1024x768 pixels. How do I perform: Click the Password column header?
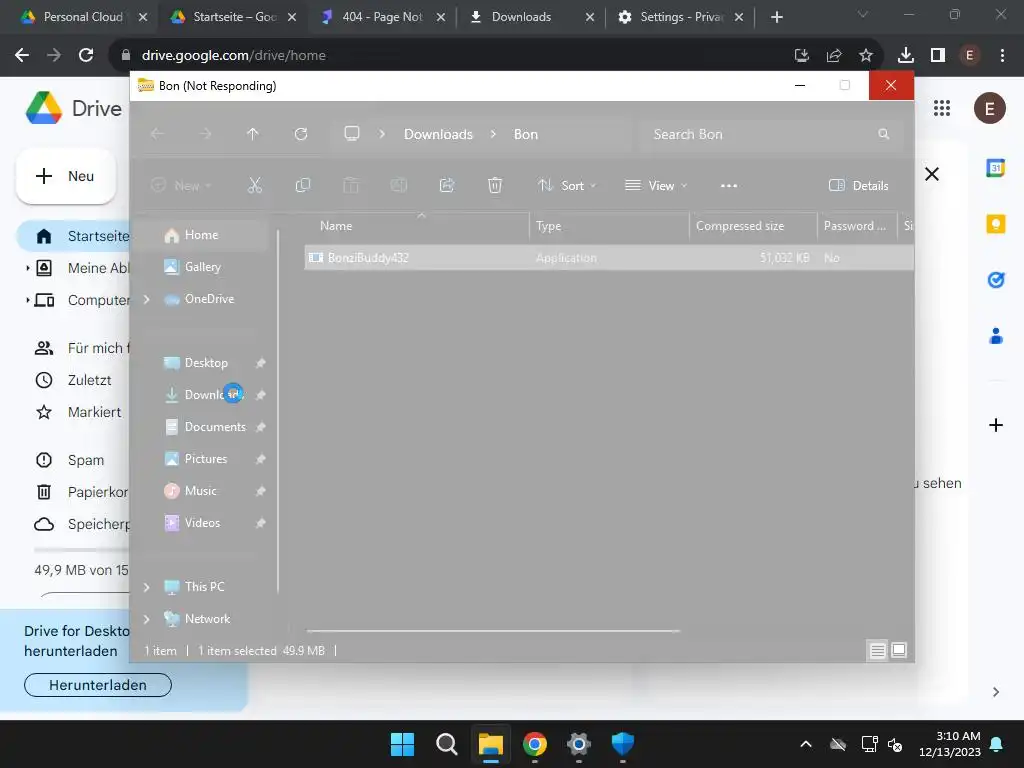[857, 226]
